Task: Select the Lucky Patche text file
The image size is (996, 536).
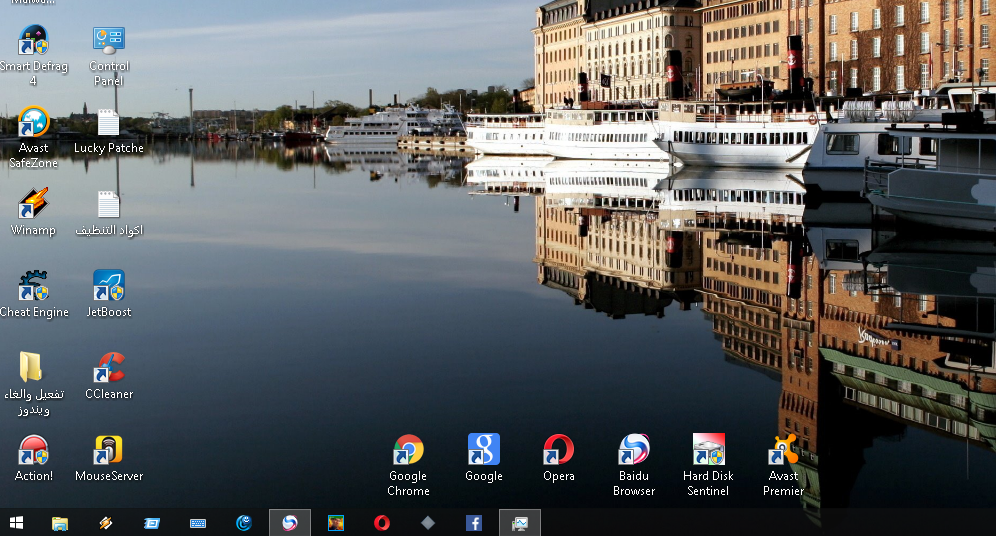Action: pos(109,123)
